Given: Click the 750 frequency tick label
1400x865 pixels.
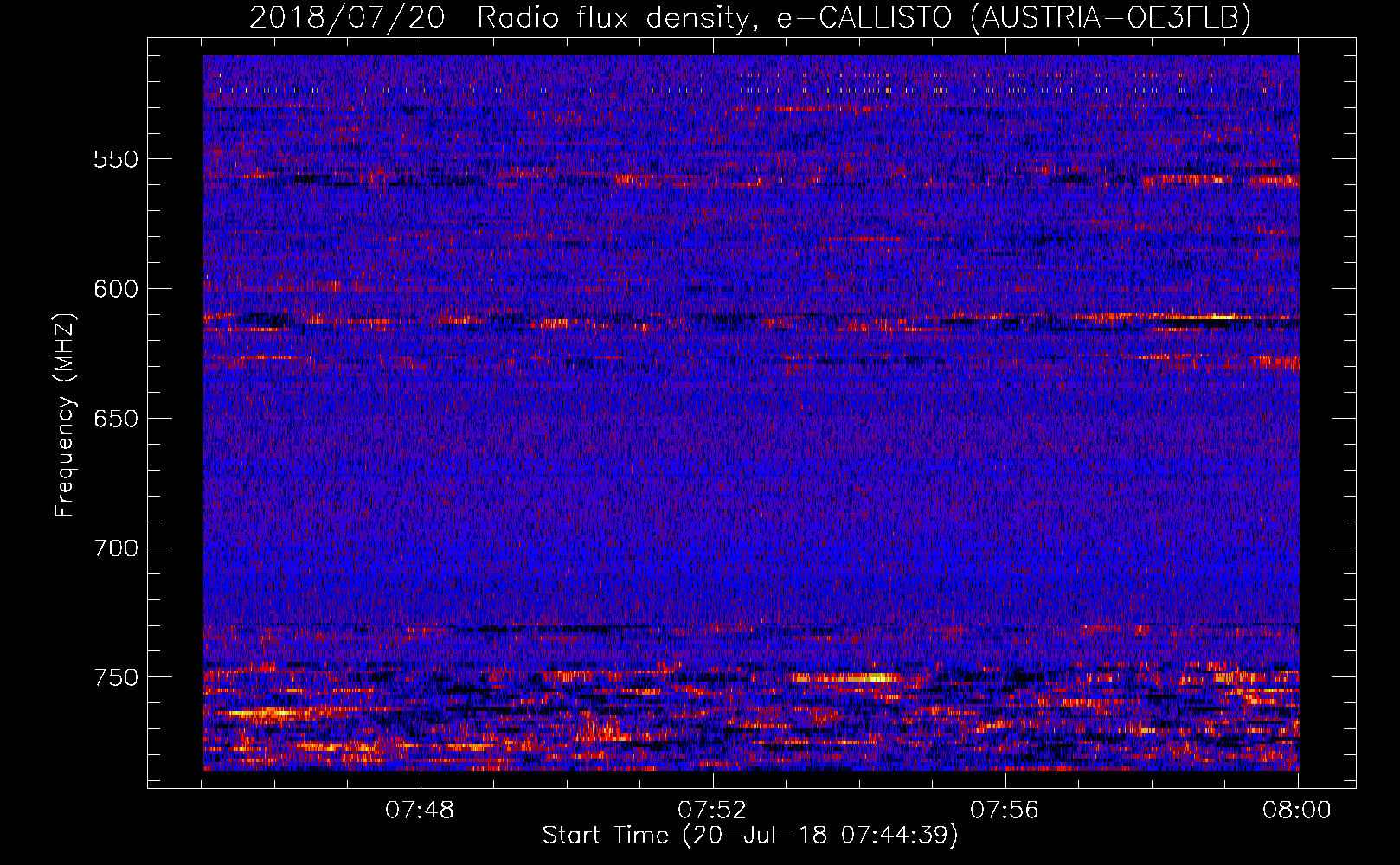Looking at the screenshot, I should click(116, 677).
